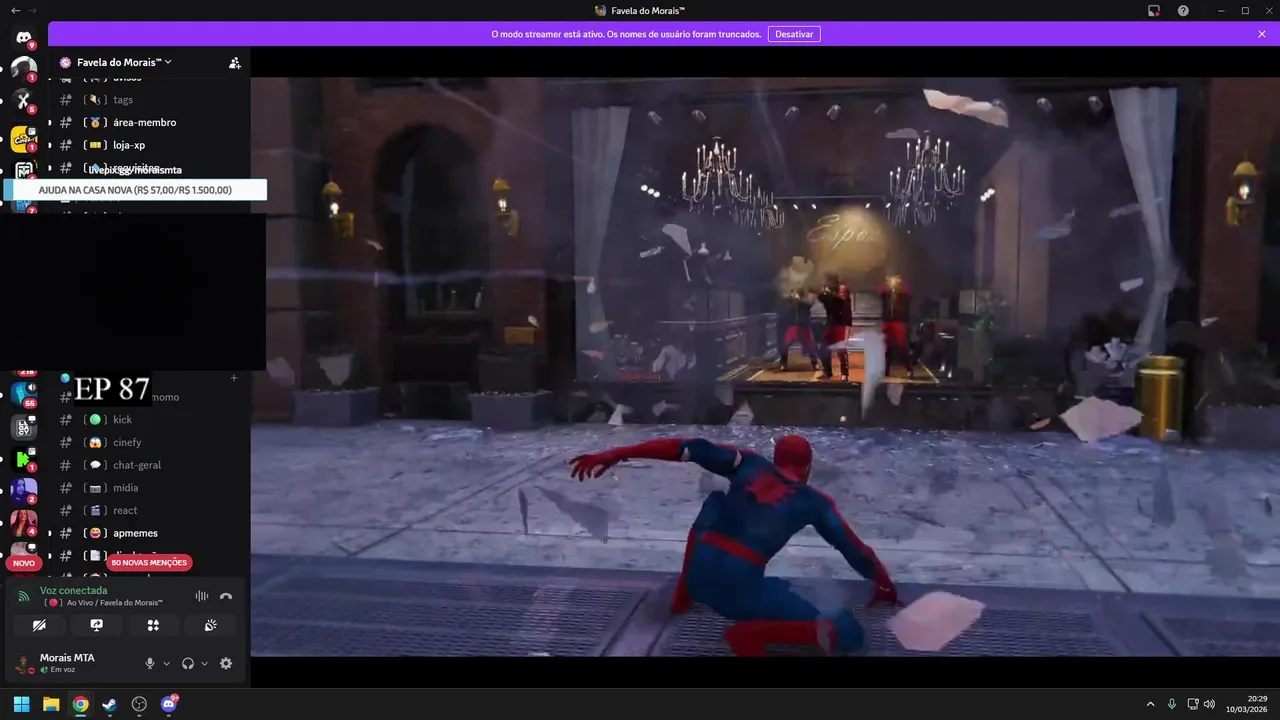Click the Desativar streamer mode button
This screenshot has height=720, width=1280.
794,34
